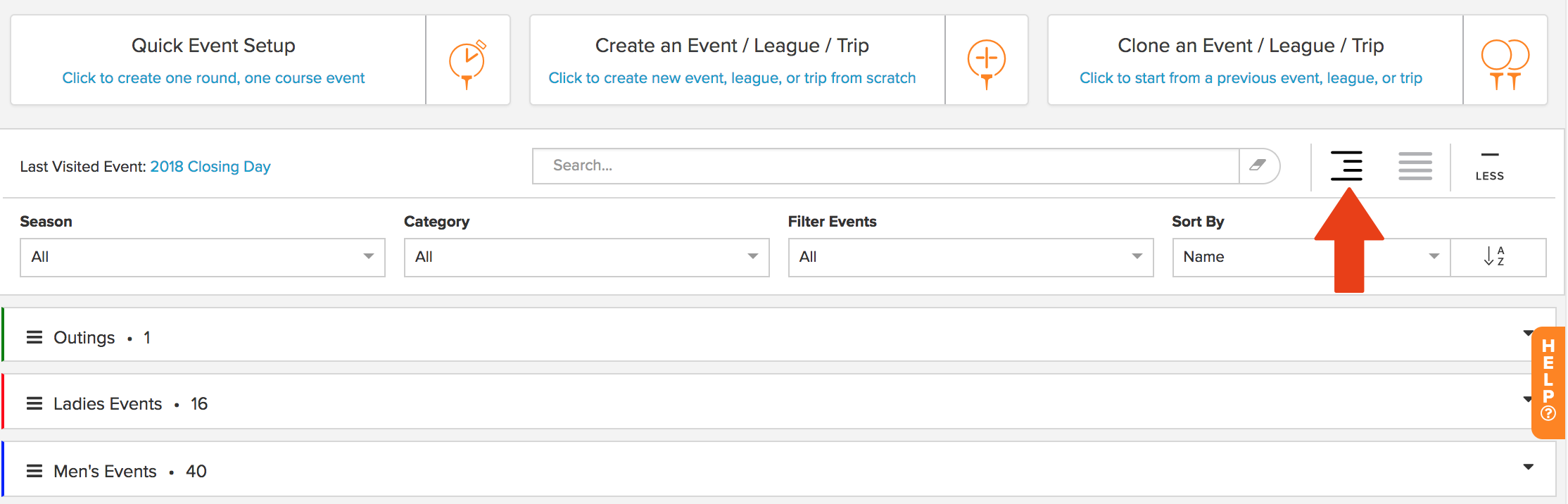
Task: Switch to the flat list view icon
Action: point(1415,166)
